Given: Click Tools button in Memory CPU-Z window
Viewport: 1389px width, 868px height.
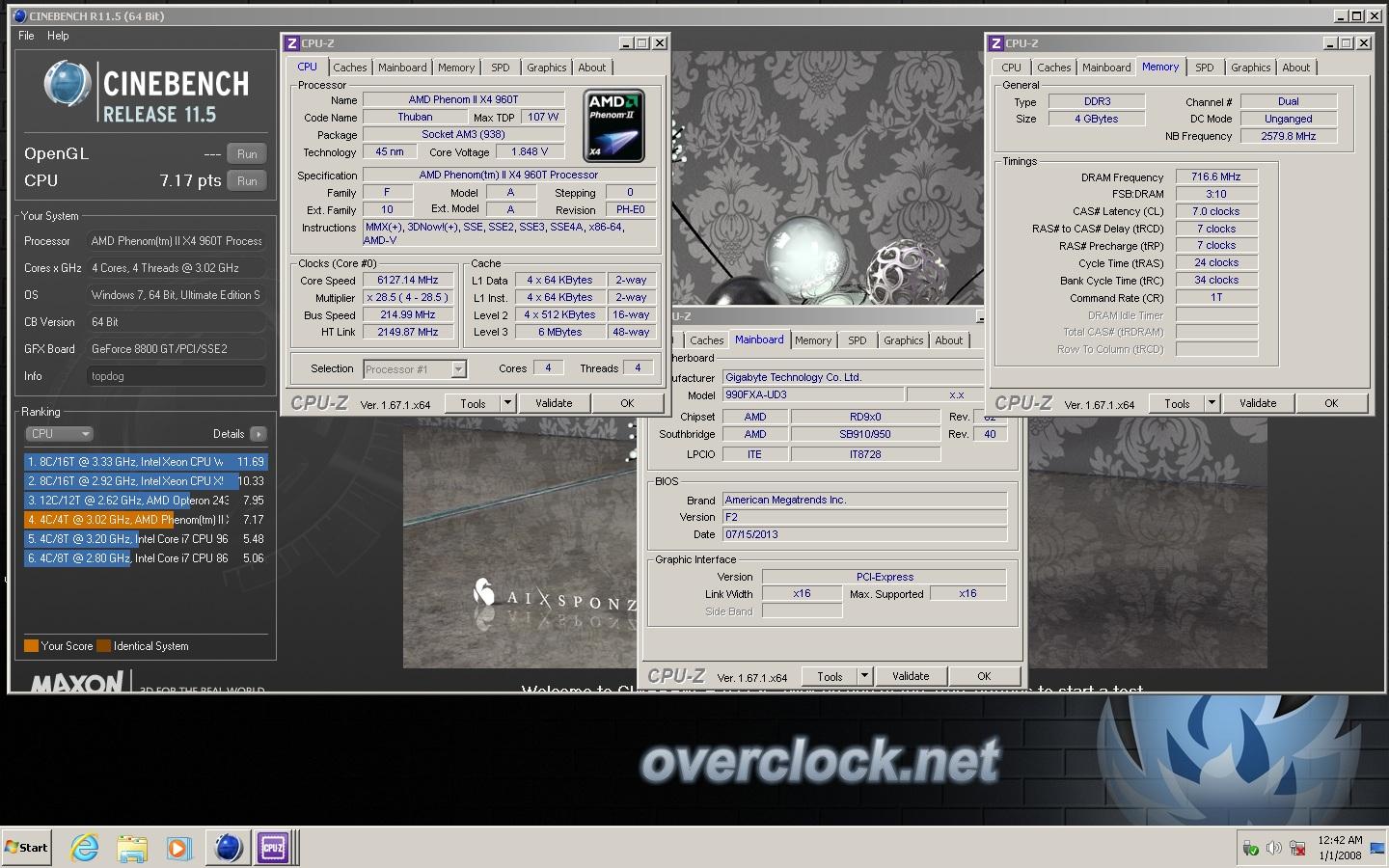Looking at the screenshot, I should [1177, 404].
